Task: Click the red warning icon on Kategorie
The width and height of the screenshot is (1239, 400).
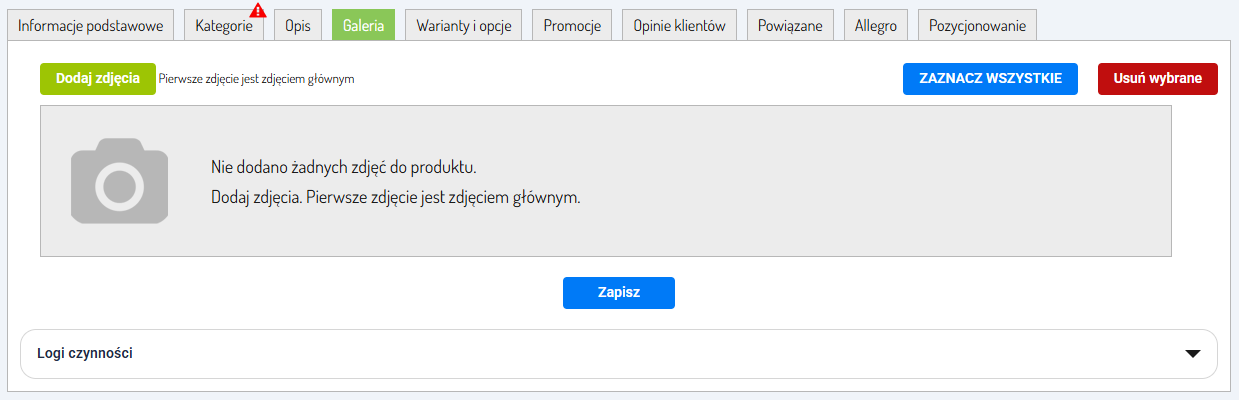Action: tap(257, 12)
